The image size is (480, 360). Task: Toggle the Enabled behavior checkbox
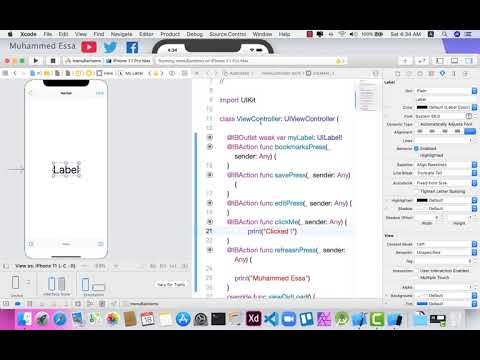click(417, 148)
